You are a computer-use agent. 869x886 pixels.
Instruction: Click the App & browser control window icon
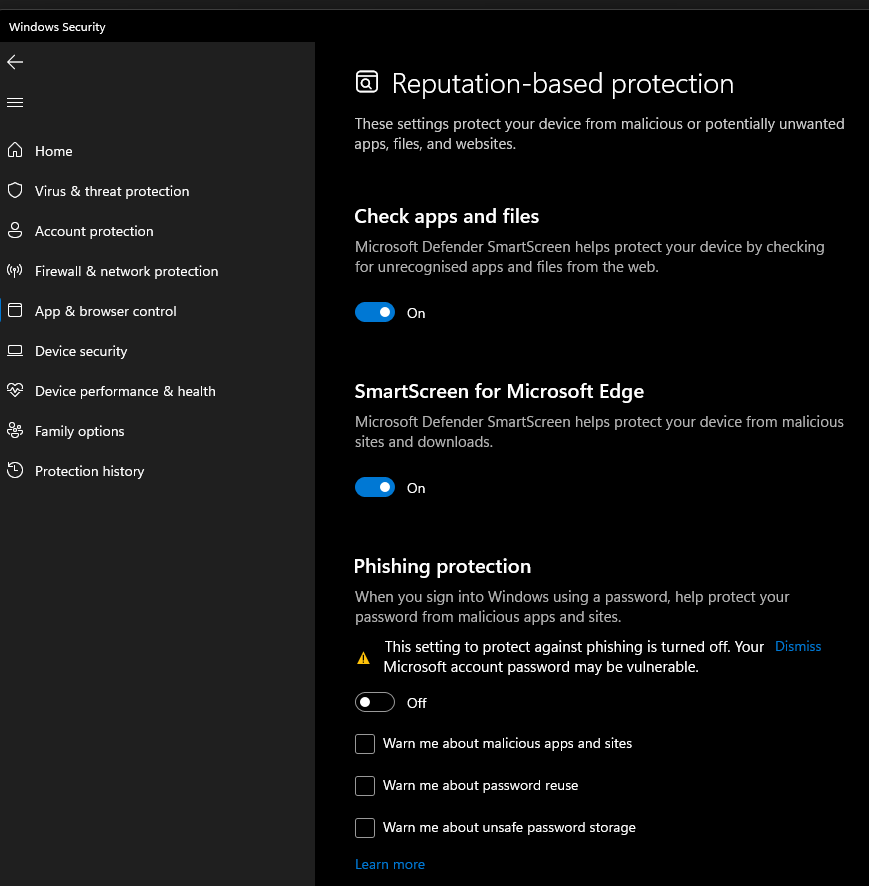(x=15, y=310)
